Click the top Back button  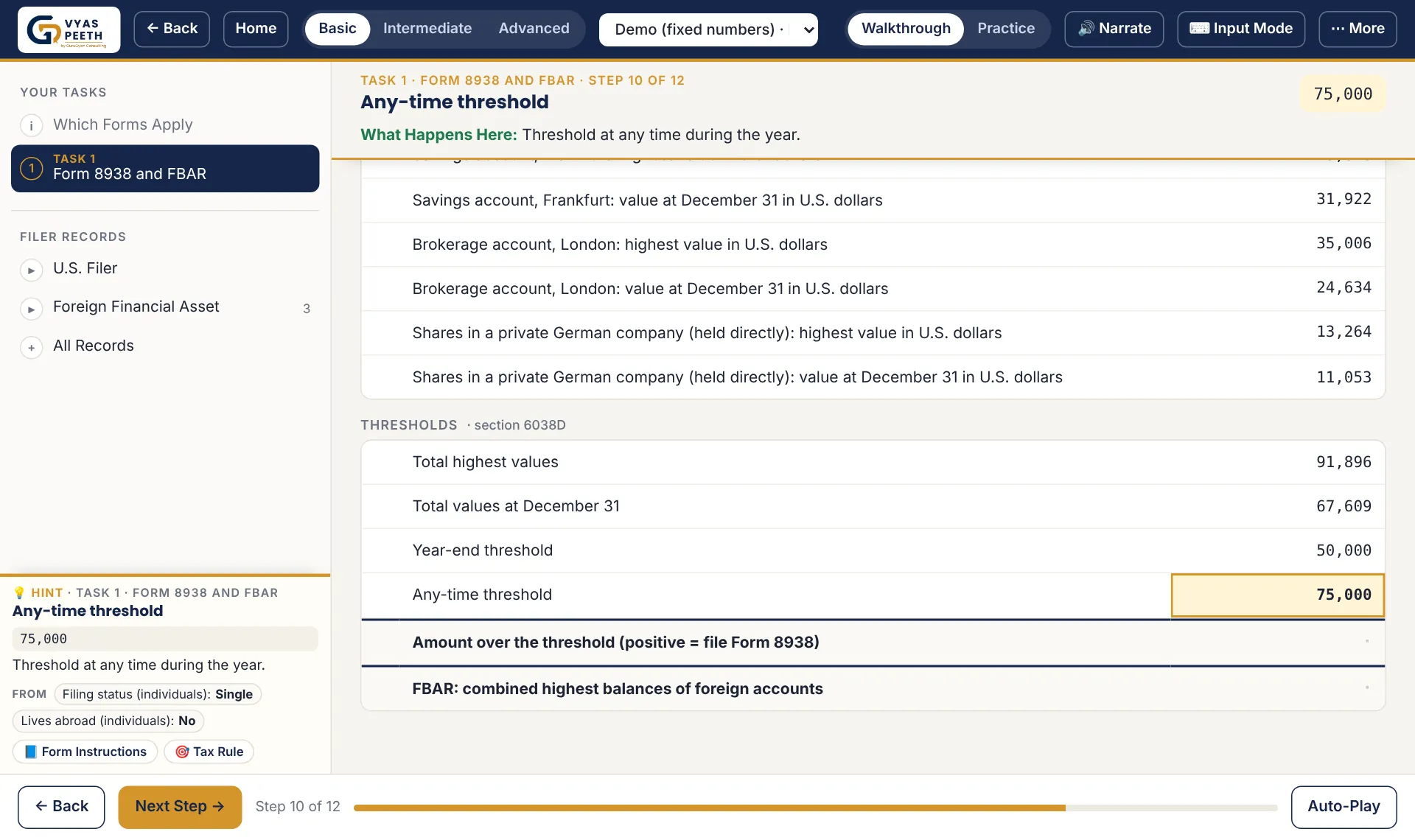[x=172, y=29]
